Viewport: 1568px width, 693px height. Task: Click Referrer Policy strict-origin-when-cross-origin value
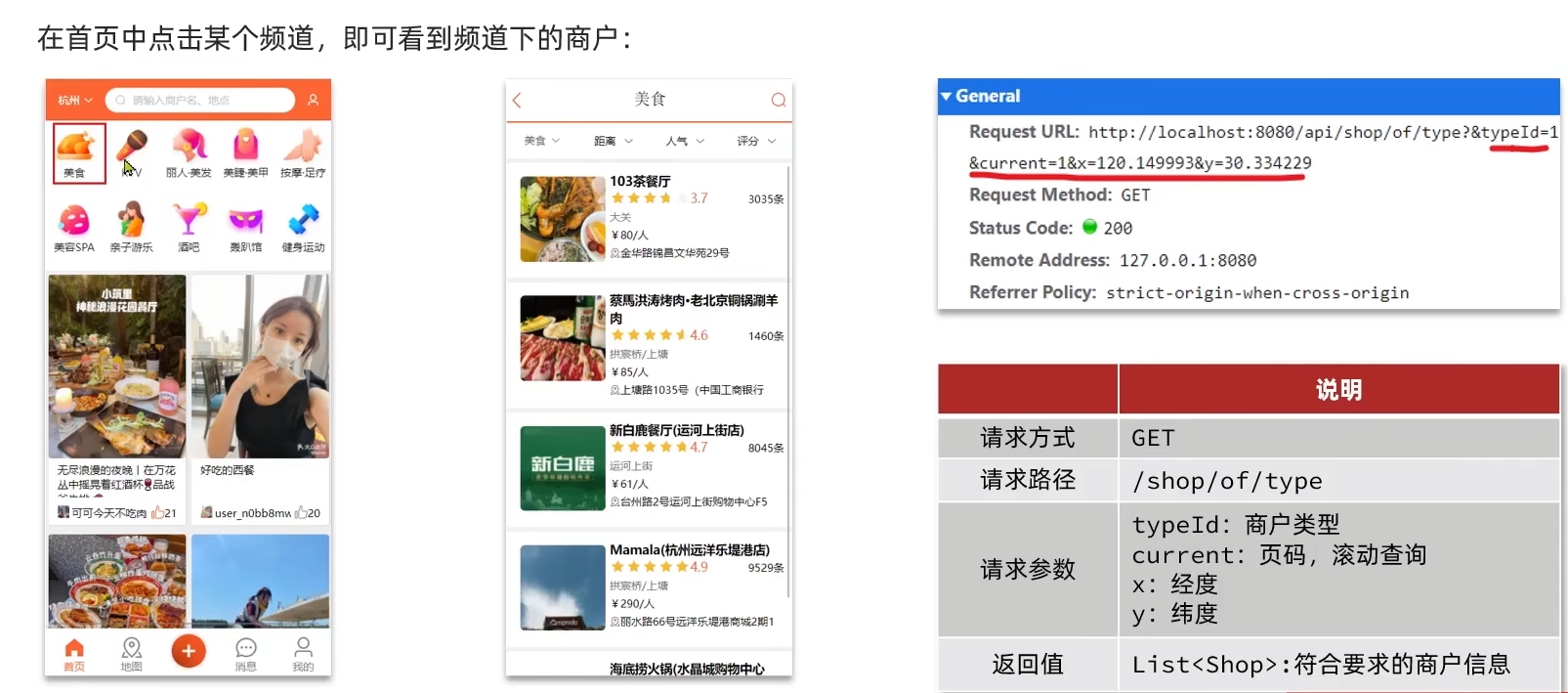tap(1257, 292)
